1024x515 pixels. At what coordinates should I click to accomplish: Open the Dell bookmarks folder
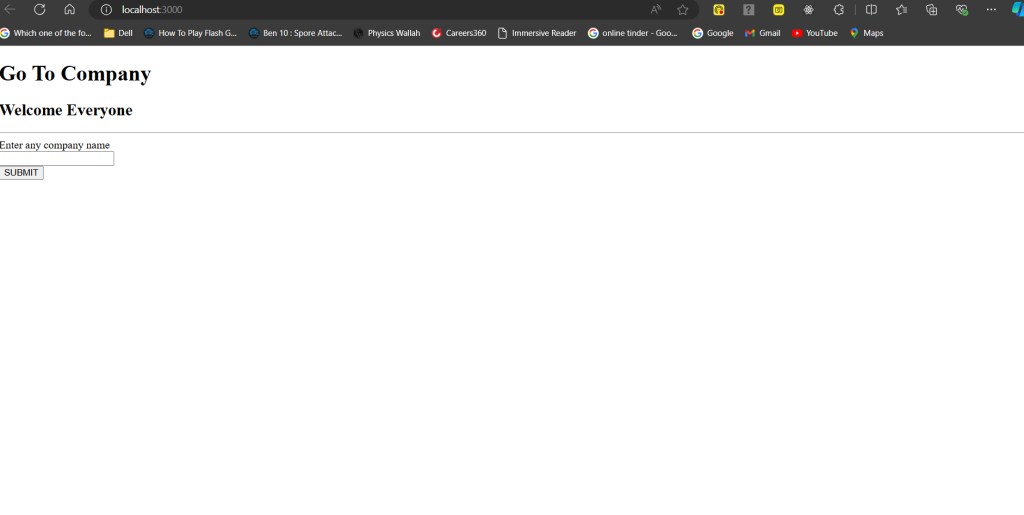pos(118,33)
